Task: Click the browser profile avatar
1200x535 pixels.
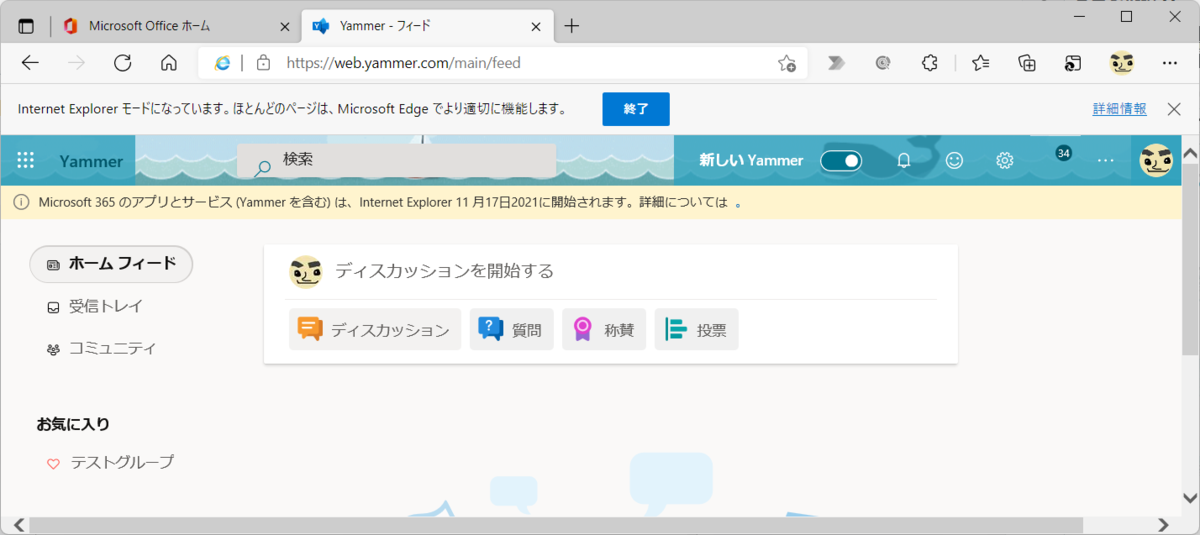Action: click(1122, 63)
